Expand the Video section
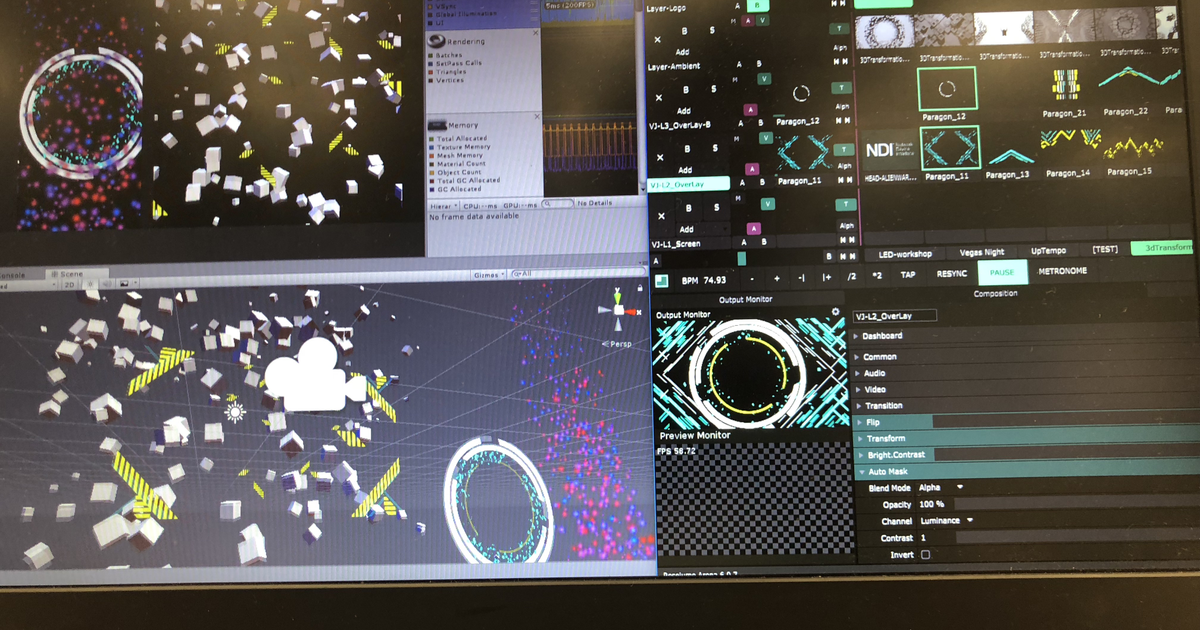Image resolution: width=1200 pixels, height=630 pixels. (857, 390)
